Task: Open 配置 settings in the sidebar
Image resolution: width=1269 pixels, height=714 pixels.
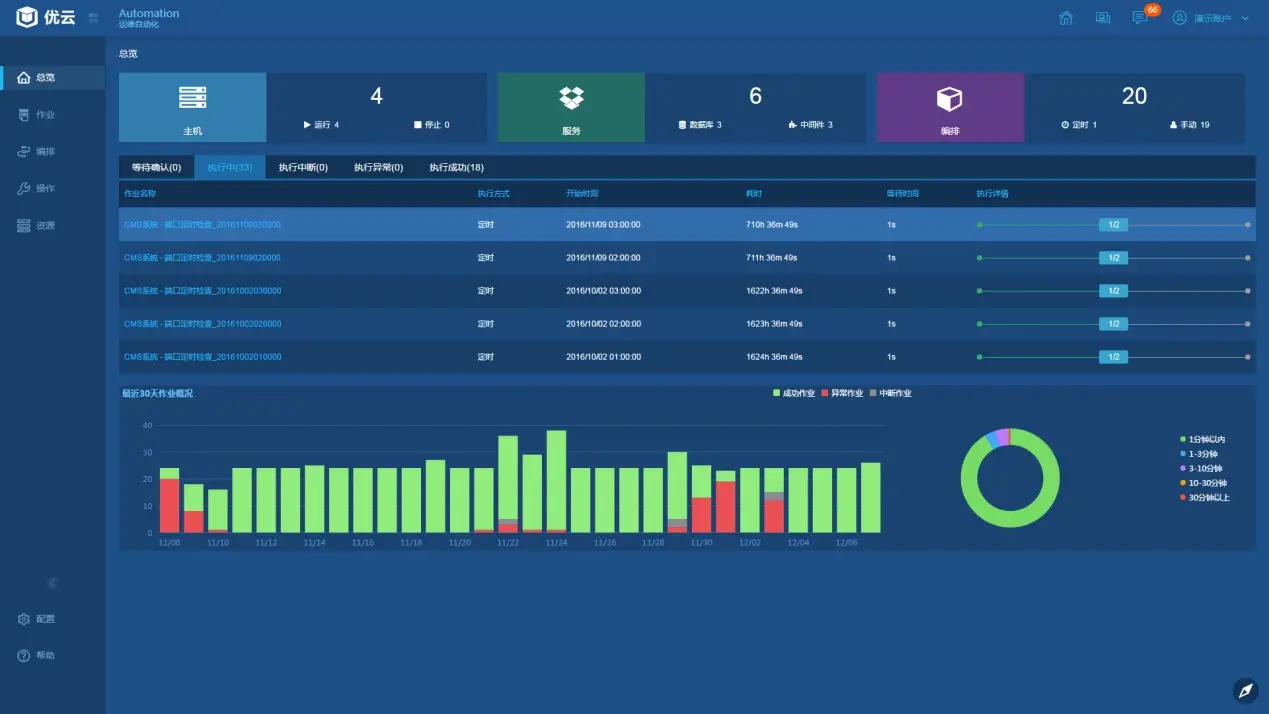Action: click(37, 619)
